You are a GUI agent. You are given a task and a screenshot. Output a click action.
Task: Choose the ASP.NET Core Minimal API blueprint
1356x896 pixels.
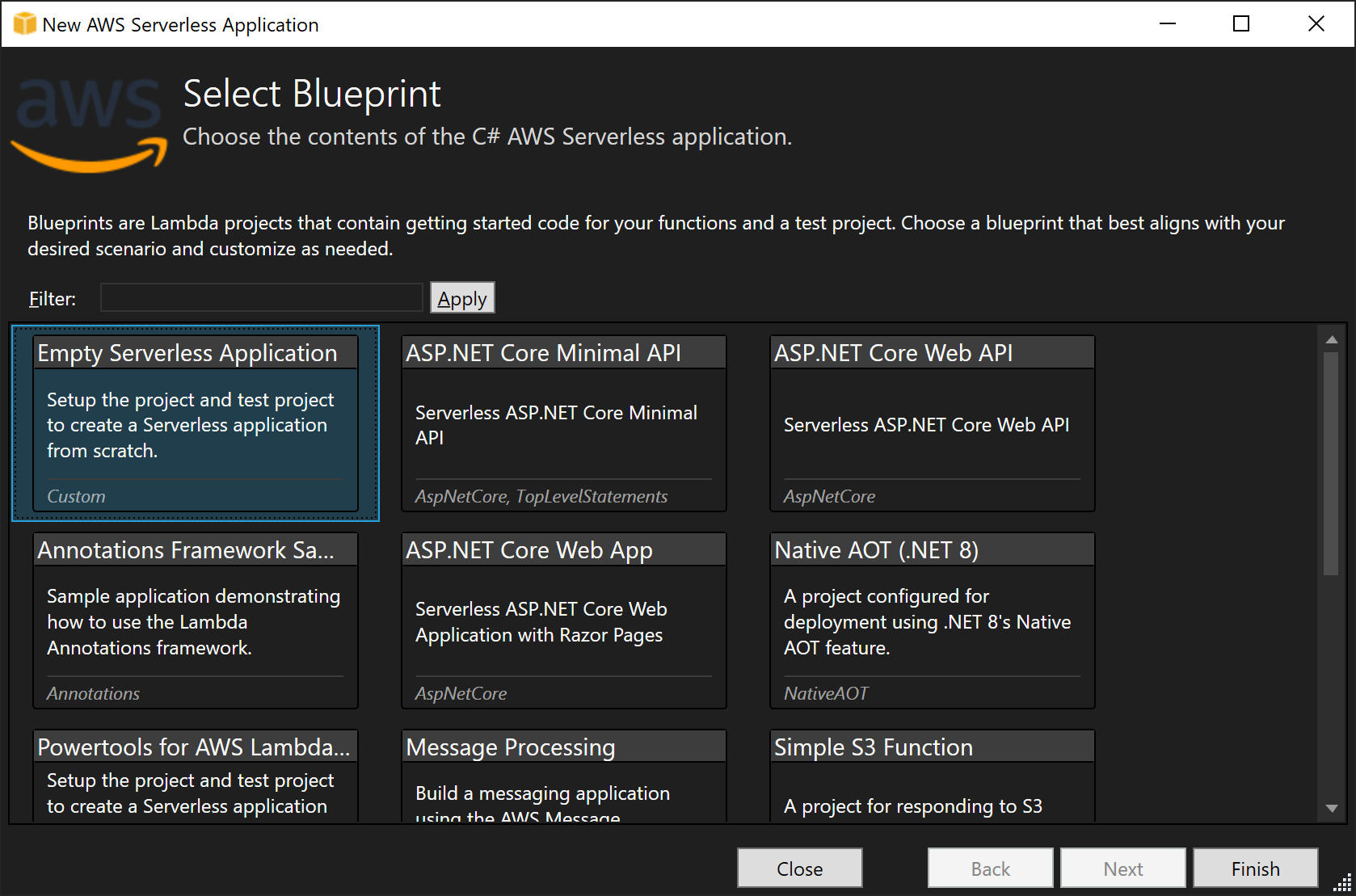(564, 423)
